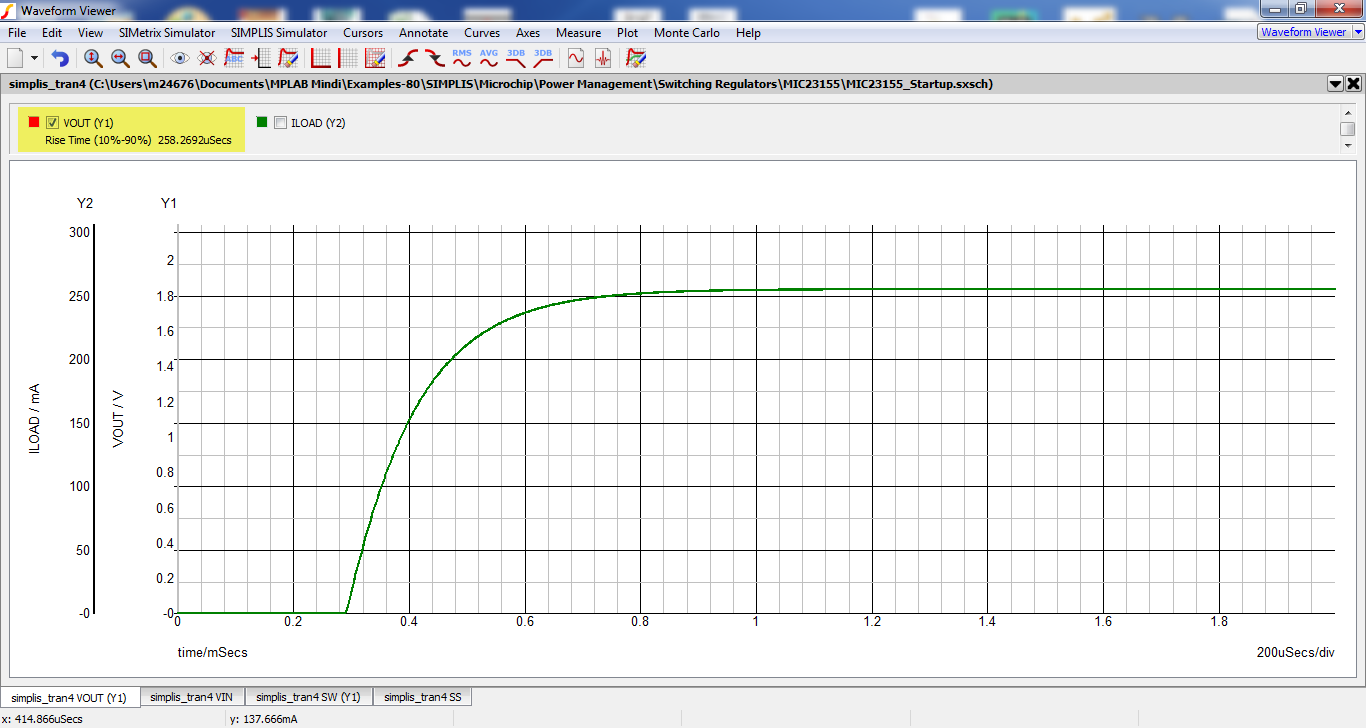Open the SIMetrix Simulator menu
Screen dimensions: 1366x728
pyautogui.click(x=167, y=33)
